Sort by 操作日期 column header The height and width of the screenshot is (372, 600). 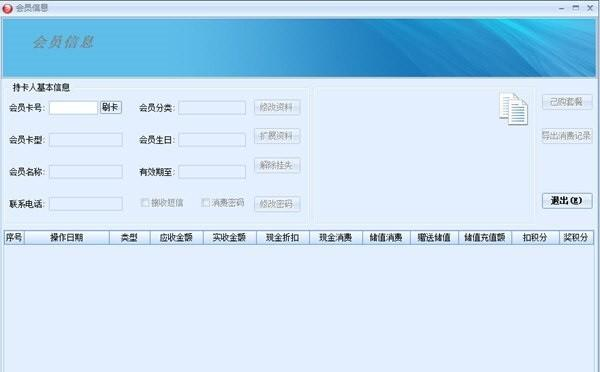pos(67,238)
